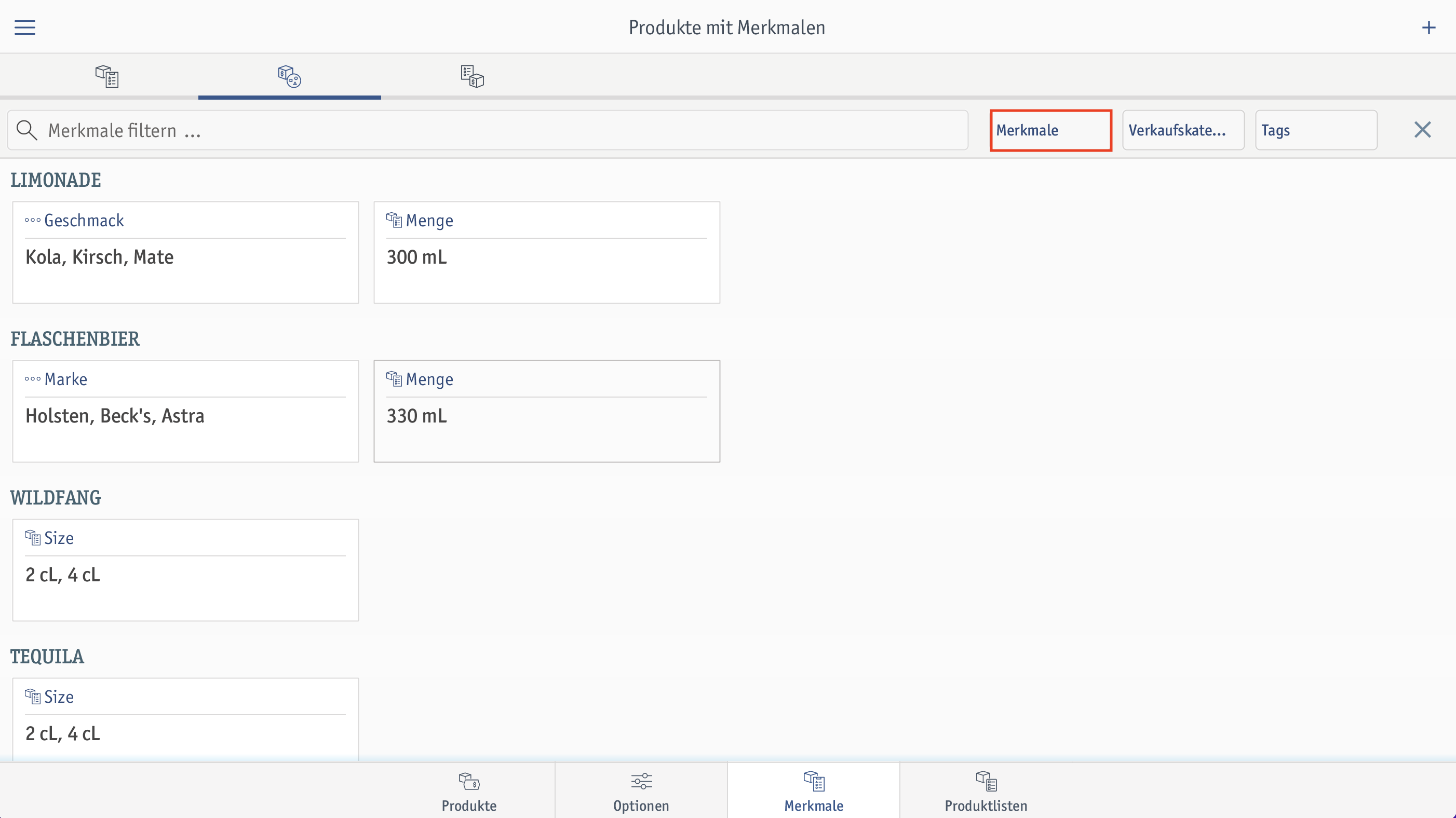Image resolution: width=1456 pixels, height=818 pixels.
Task: Open the hamburger menu
Action: point(25,27)
